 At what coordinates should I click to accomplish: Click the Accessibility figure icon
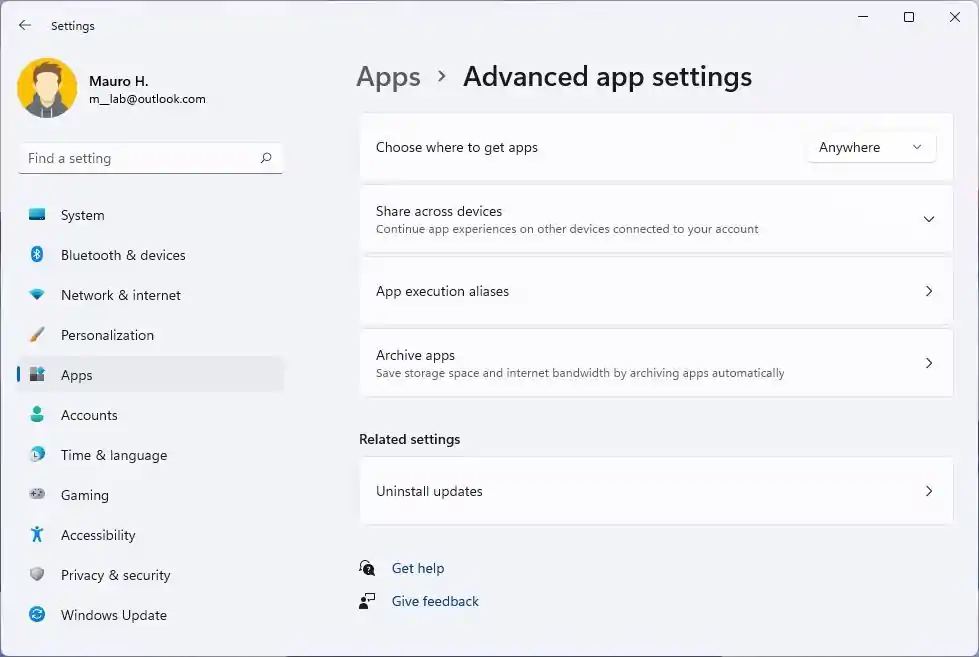click(x=37, y=535)
